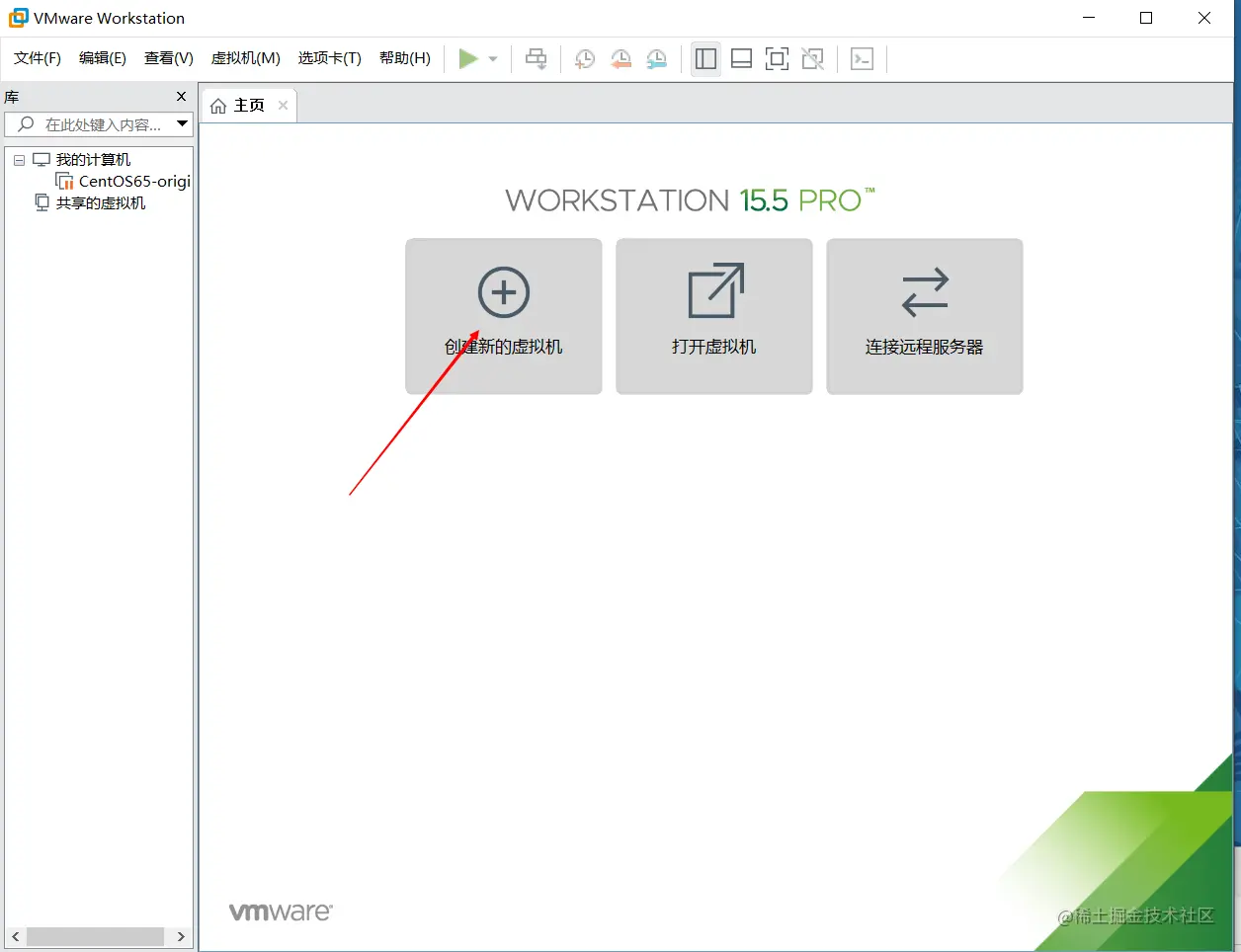Select 我的计算机 in the library tree
This screenshot has width=1241, height=952.
coord(93,160)
